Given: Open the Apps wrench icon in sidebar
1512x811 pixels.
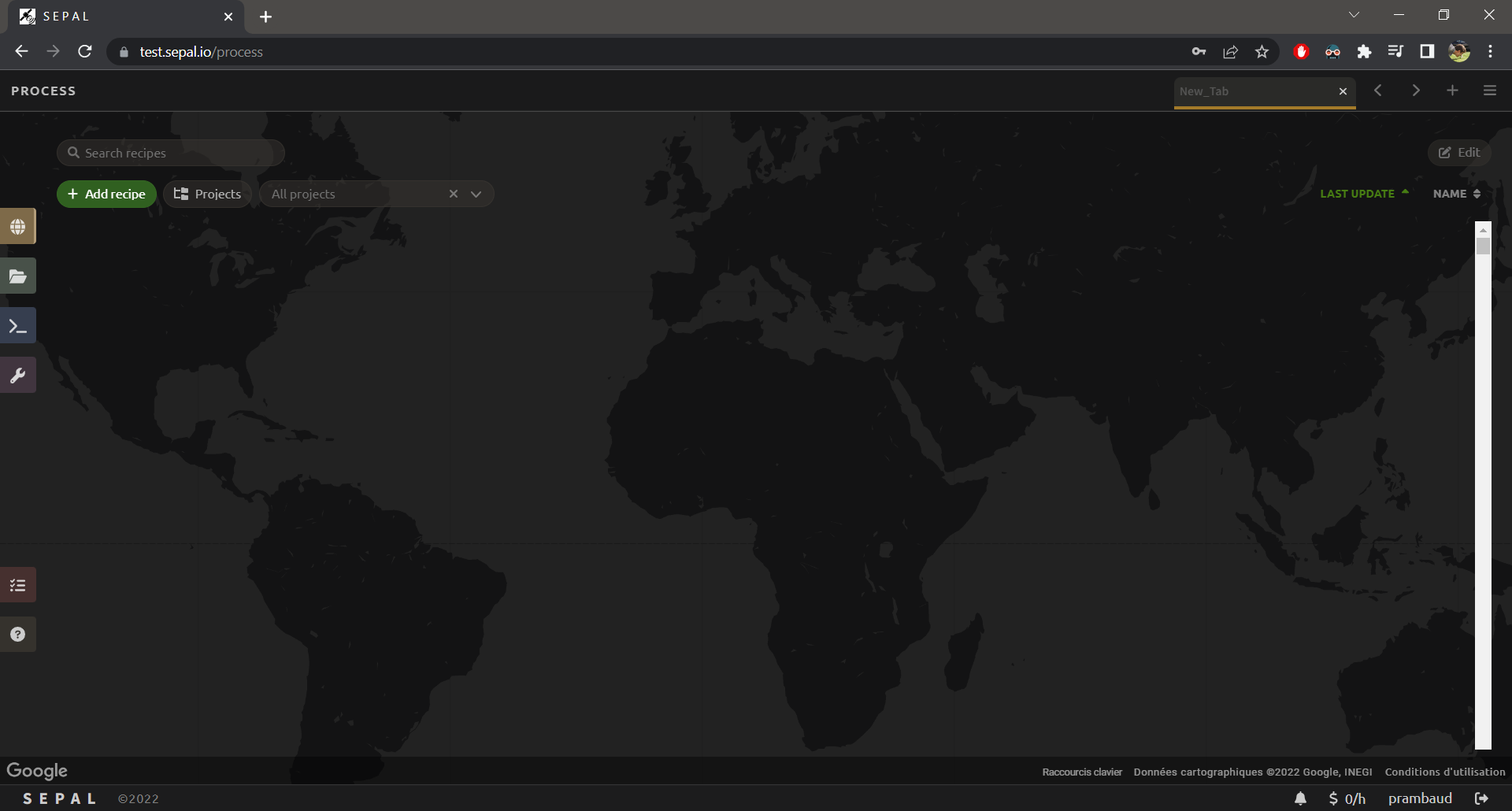Looking at the screenshot, I should [17, 376].
